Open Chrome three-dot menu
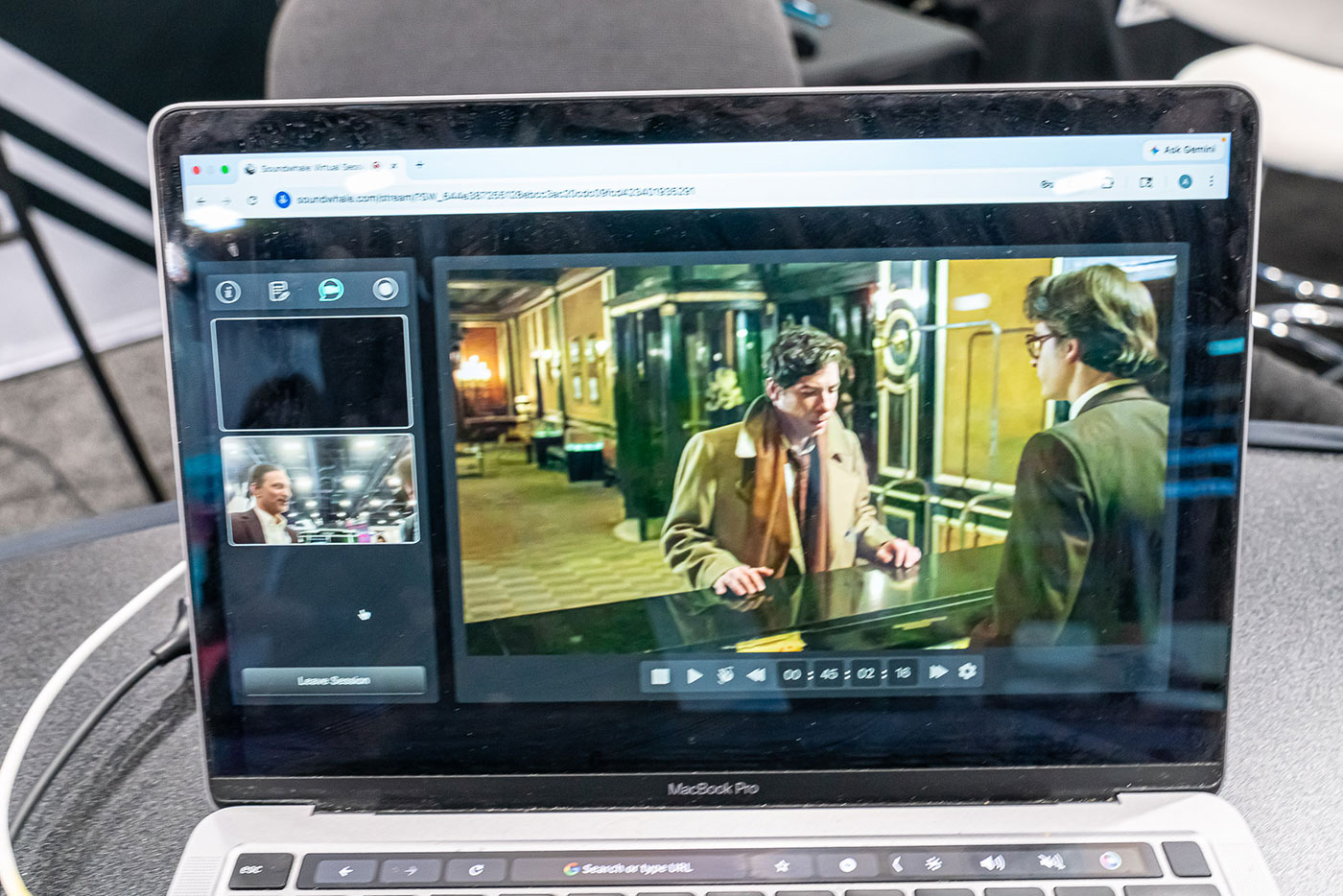 [1212, 180]
